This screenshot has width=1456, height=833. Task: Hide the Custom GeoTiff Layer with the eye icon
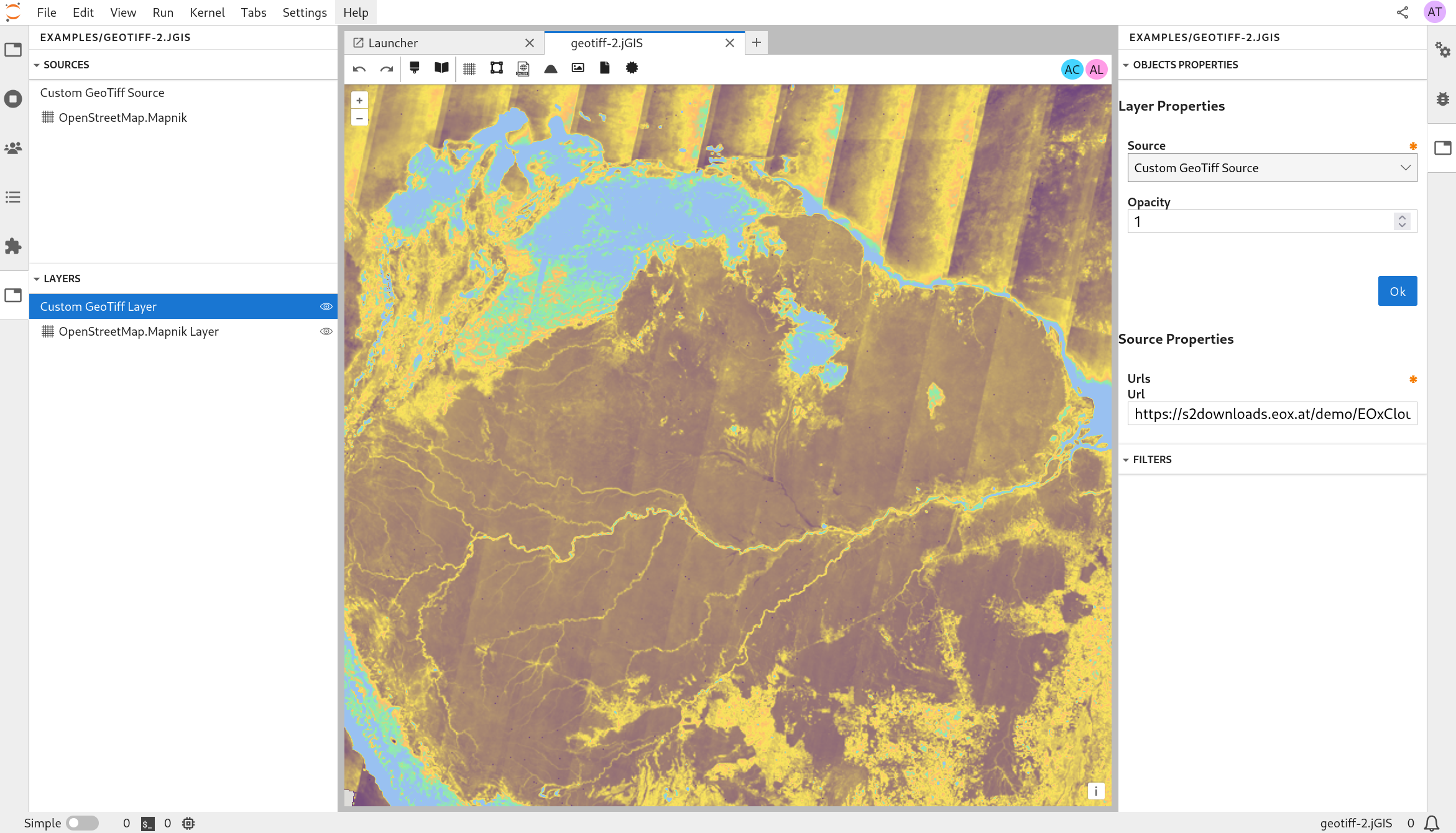(326, 306)
